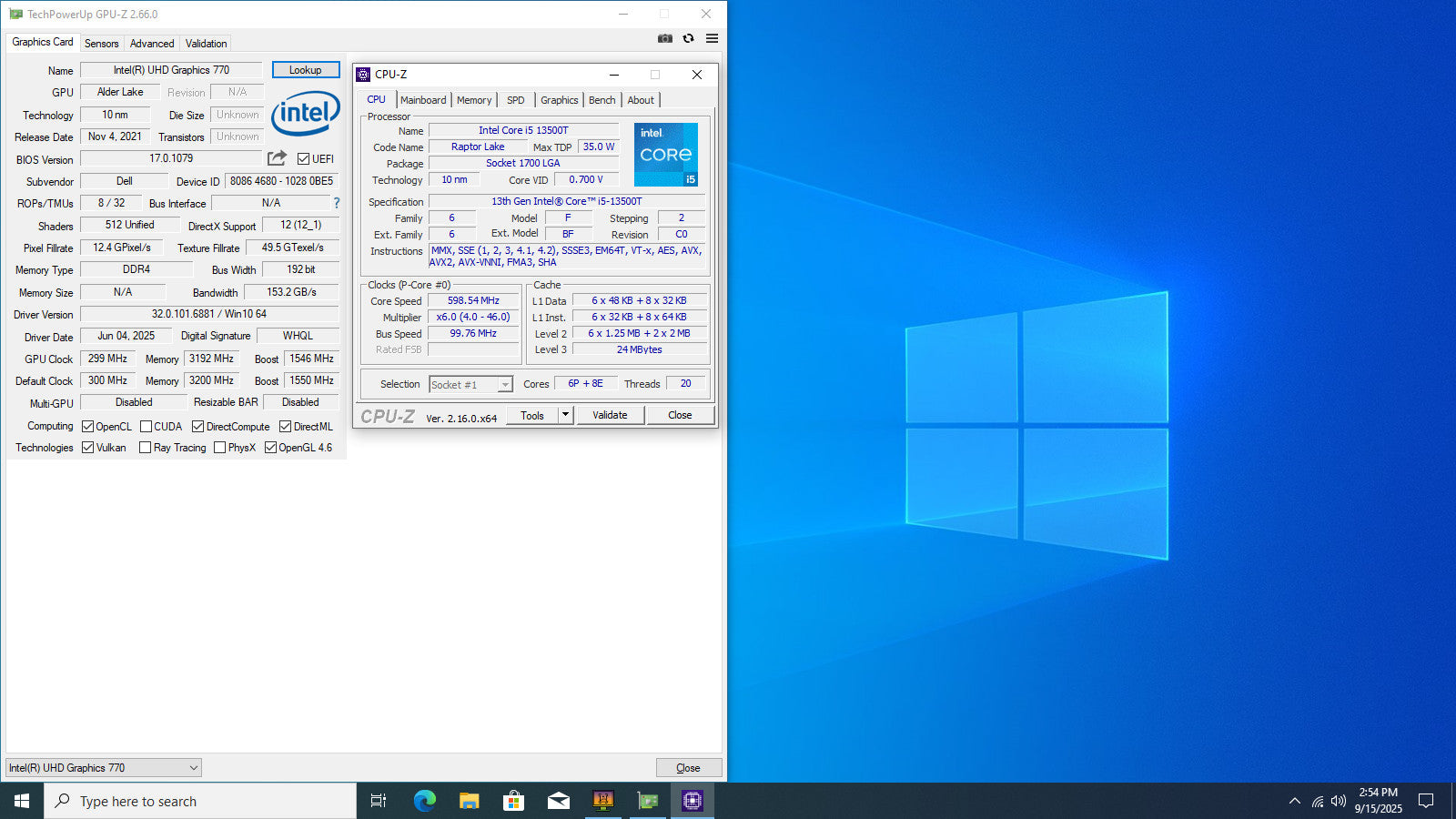Click the Device ID value 8086 4680

click(281, 181)
